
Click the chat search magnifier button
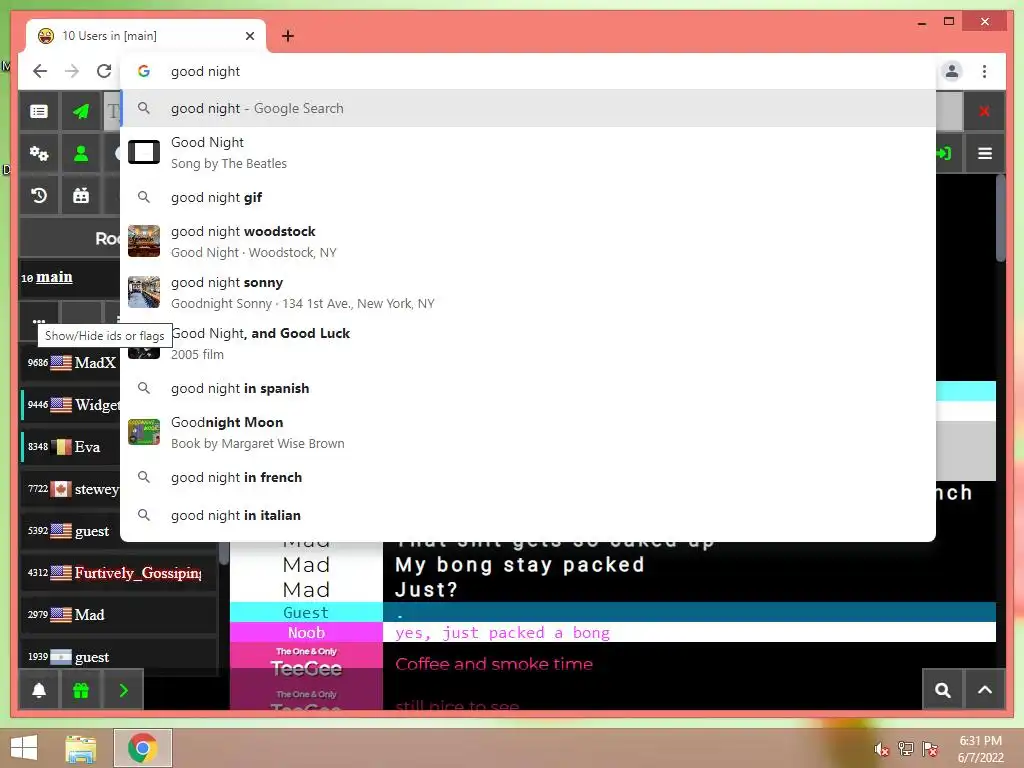(943, 690)
